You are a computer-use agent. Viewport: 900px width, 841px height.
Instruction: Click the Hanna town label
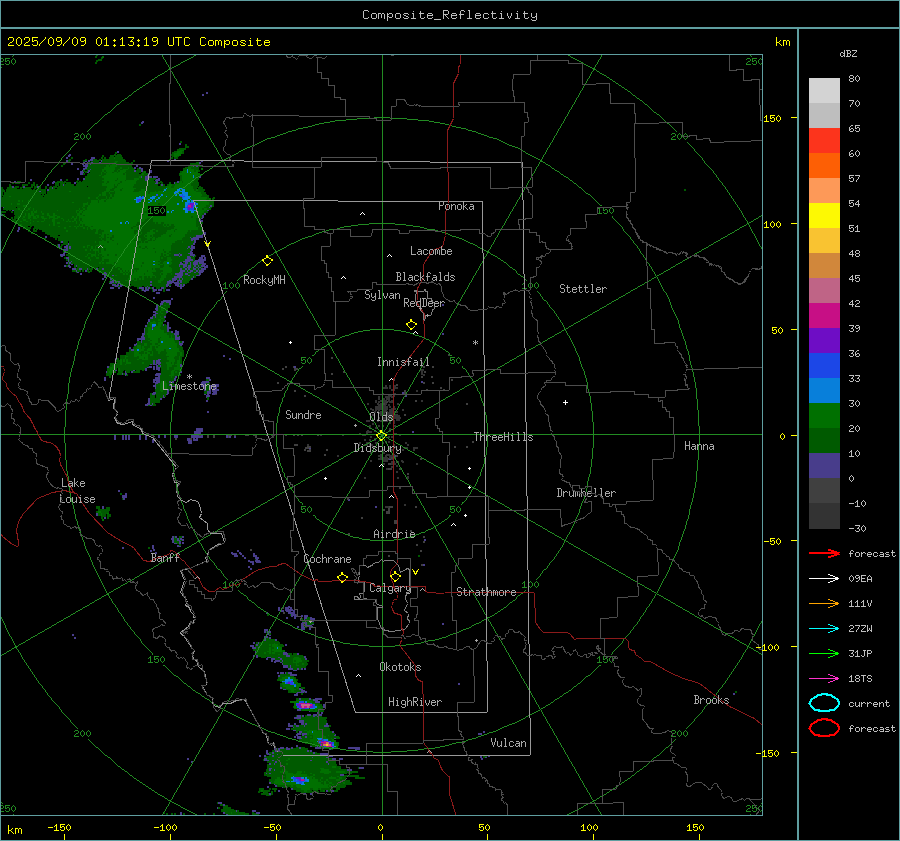tap(699, 446)
